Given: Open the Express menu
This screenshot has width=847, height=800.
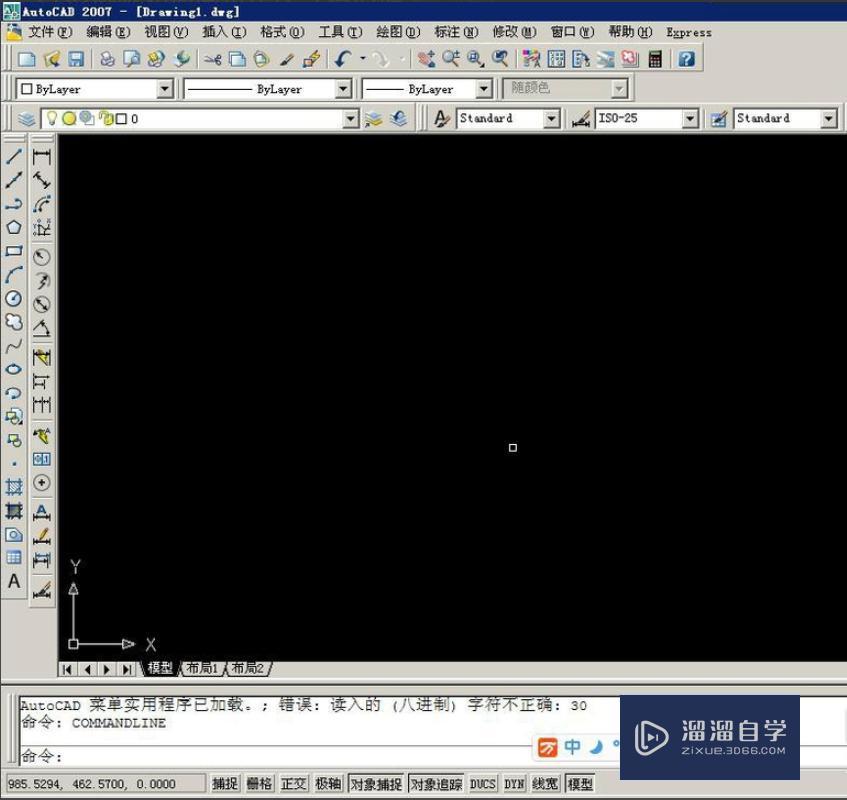Looking at the screenshot, I should click(689, 32).
